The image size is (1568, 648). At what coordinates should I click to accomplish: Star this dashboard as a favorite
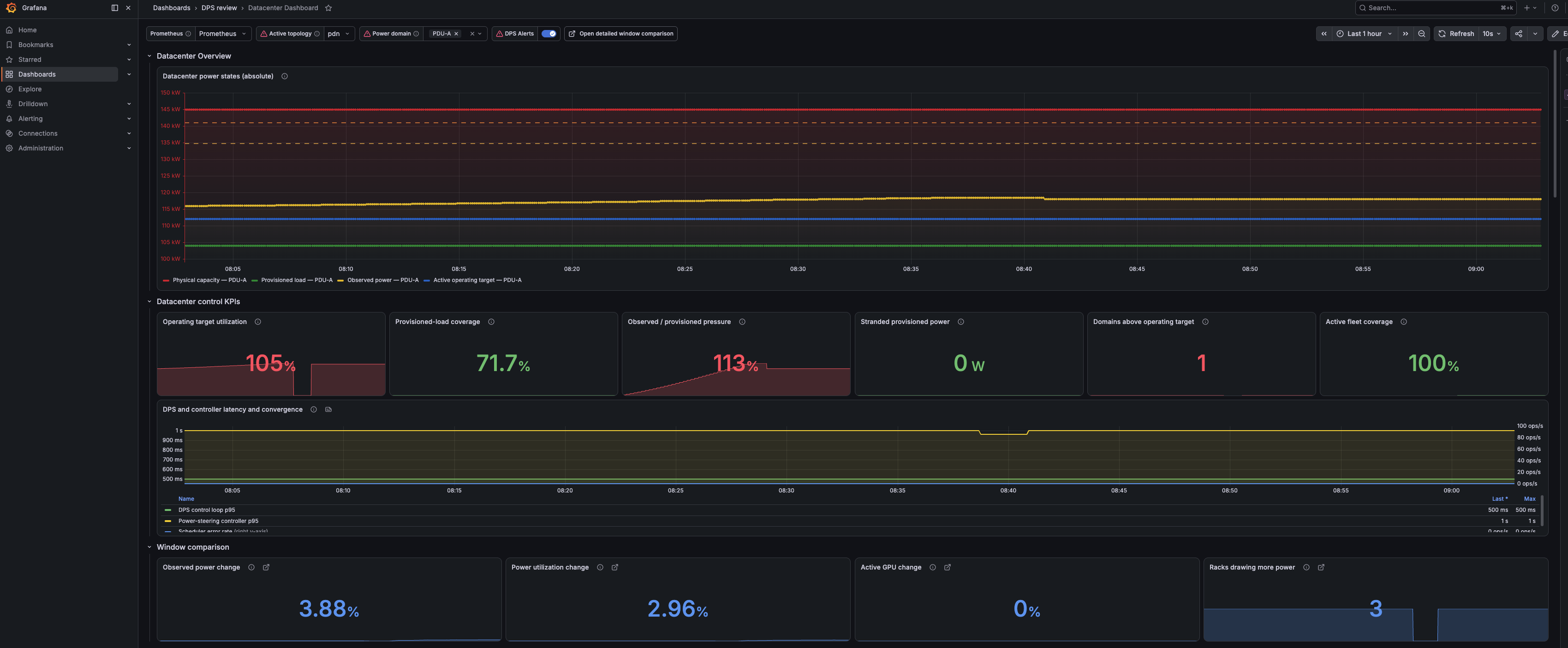click(329, 8)
